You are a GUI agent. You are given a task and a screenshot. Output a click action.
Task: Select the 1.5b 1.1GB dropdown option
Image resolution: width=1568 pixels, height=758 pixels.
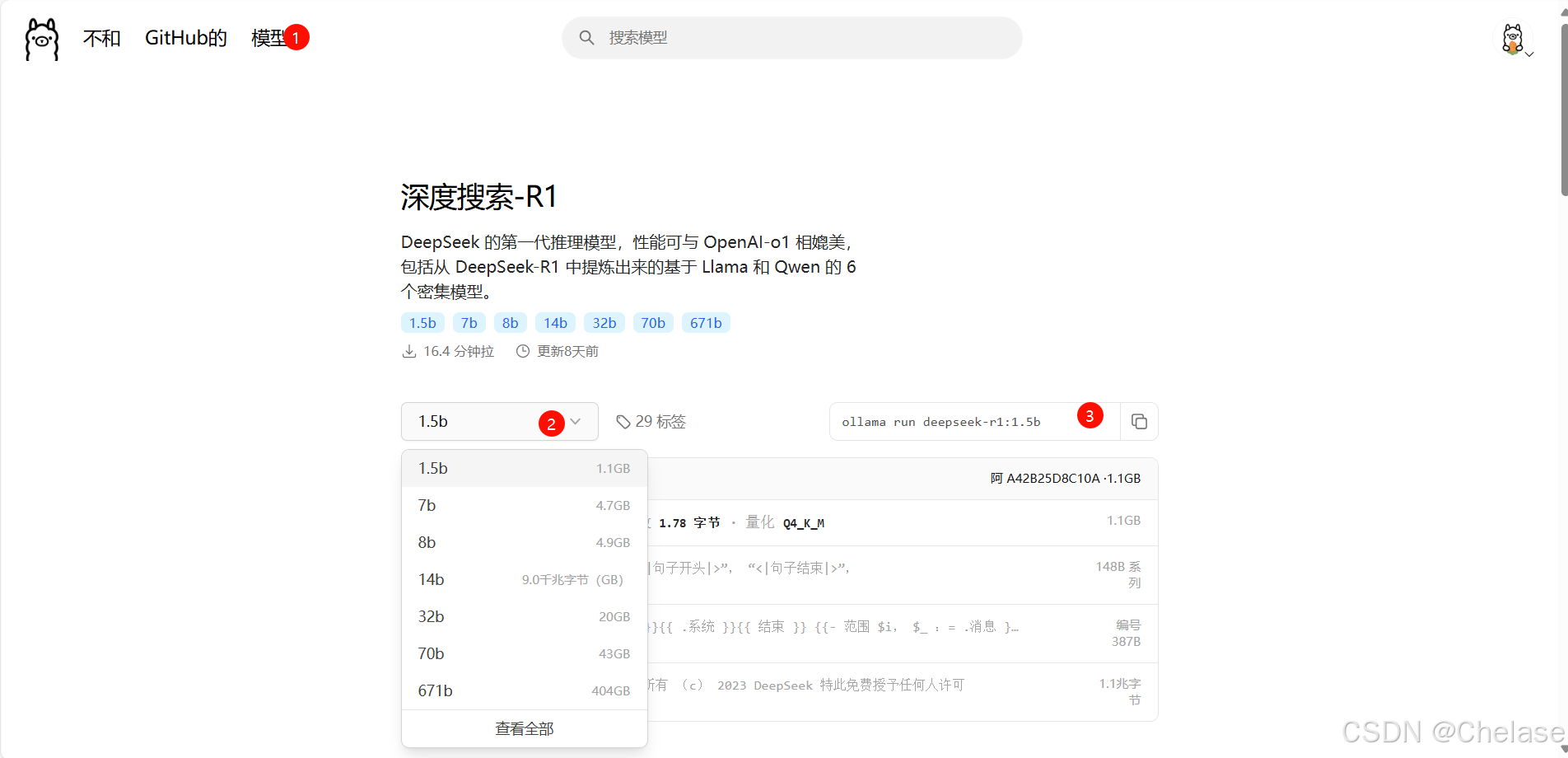point(525,468)
